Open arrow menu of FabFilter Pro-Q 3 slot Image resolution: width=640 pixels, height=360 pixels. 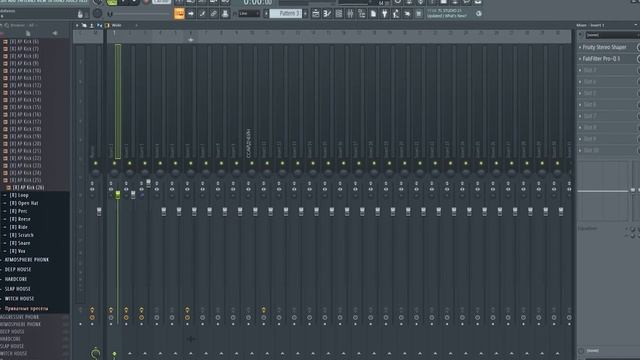point(580,59)
